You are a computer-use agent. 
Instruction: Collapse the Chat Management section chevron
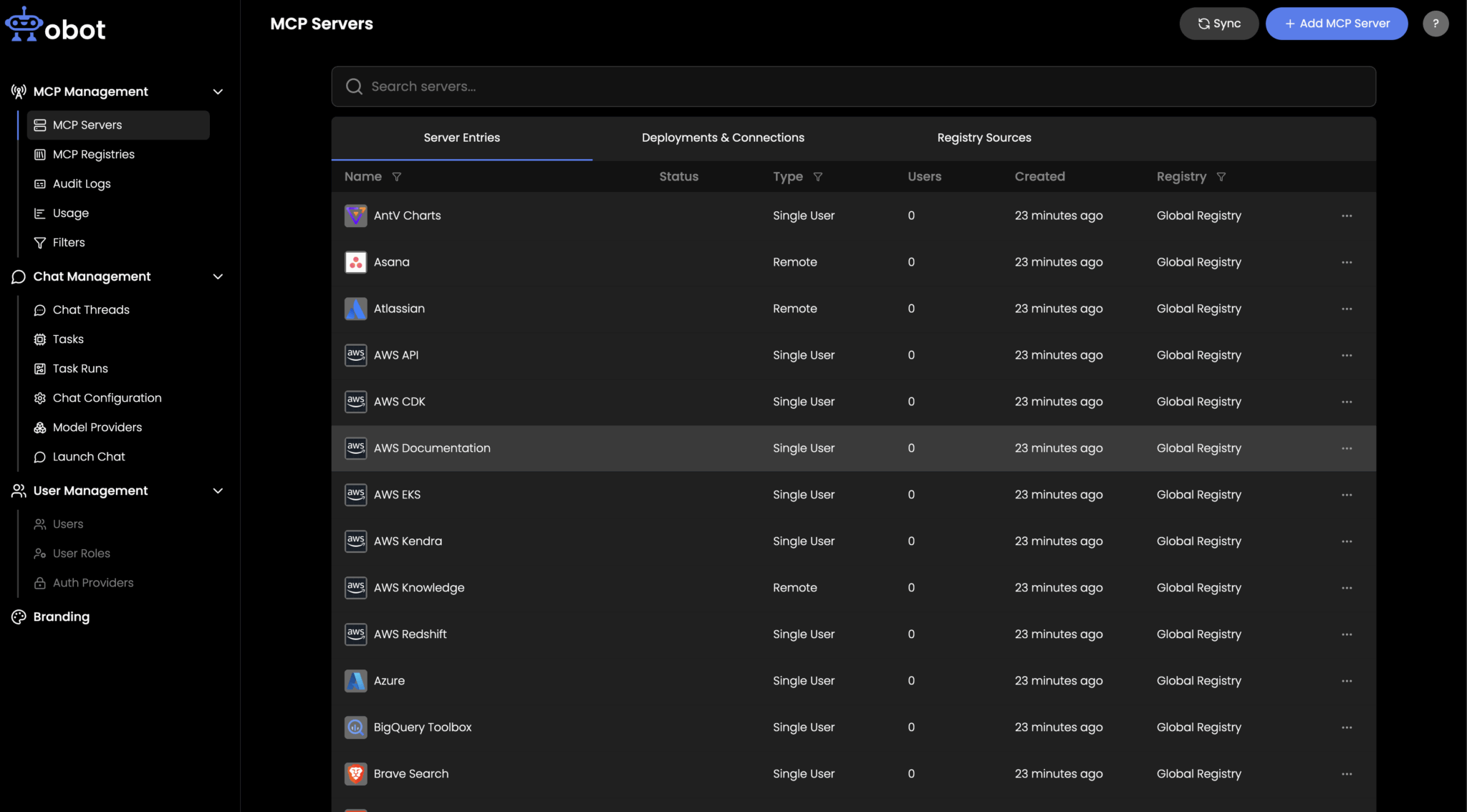coord(218,276)
